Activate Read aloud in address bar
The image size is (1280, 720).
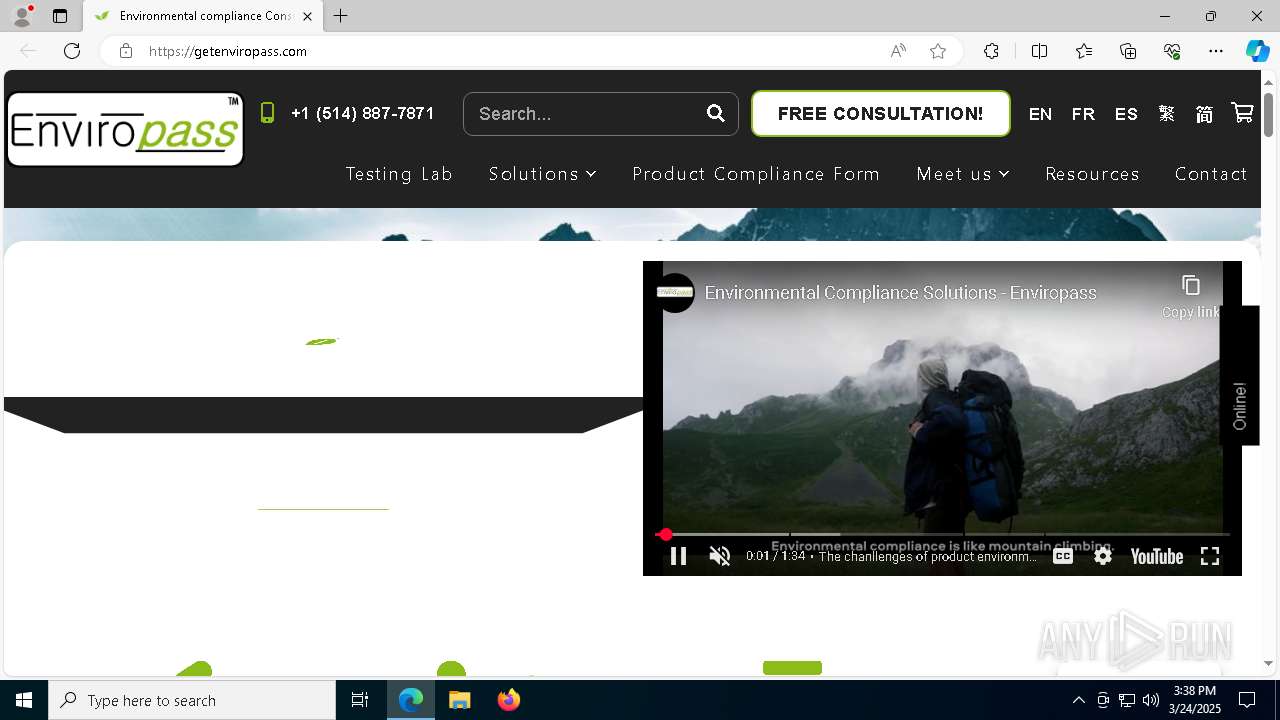pos(898,51)
